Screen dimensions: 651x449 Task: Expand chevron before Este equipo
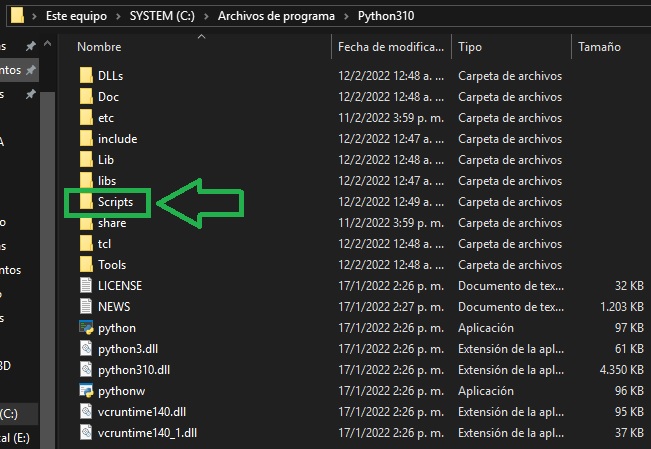(x=34, y=16)
